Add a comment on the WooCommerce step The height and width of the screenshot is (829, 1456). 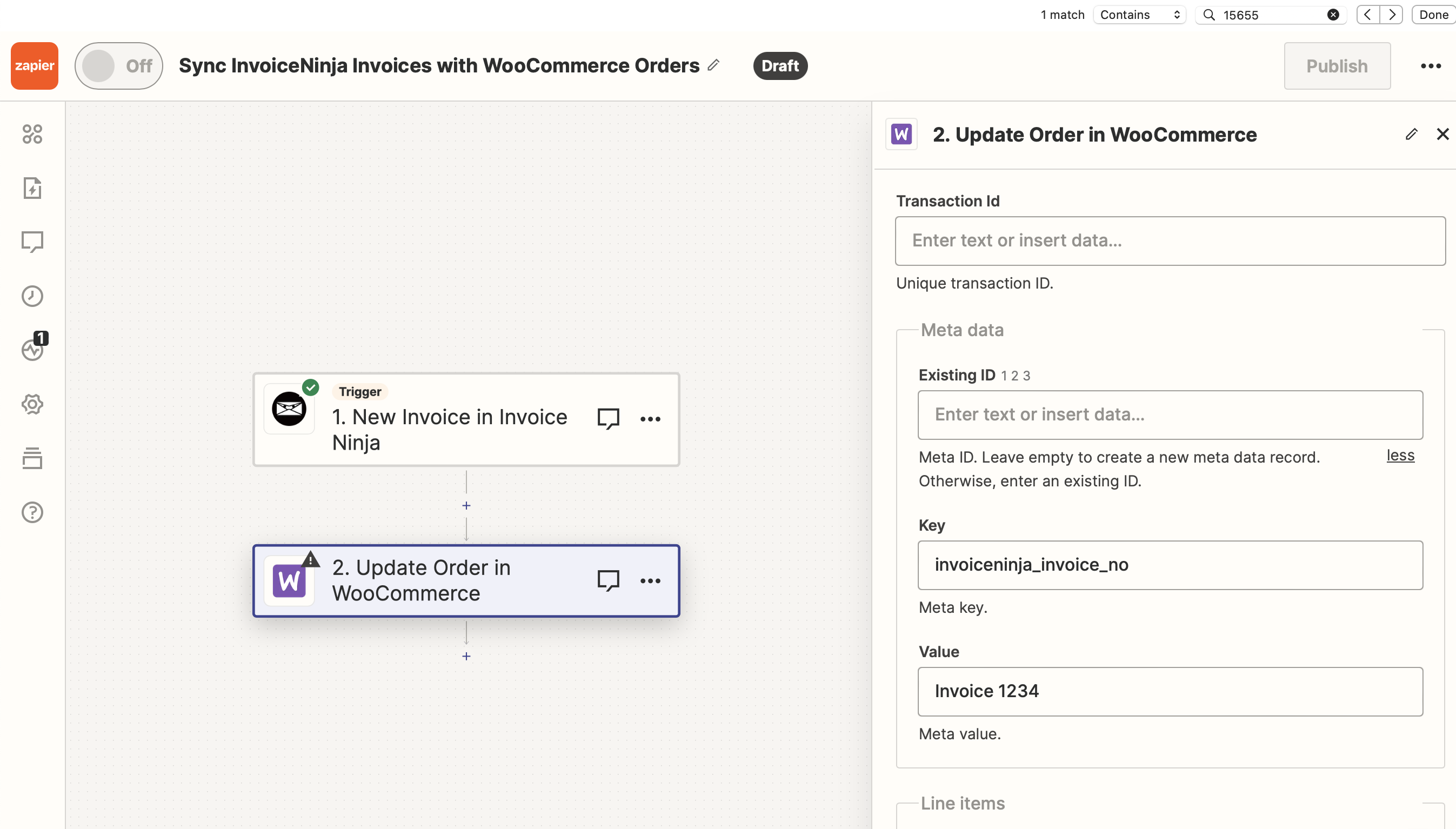pyautogui.click(x=608, y=581)
